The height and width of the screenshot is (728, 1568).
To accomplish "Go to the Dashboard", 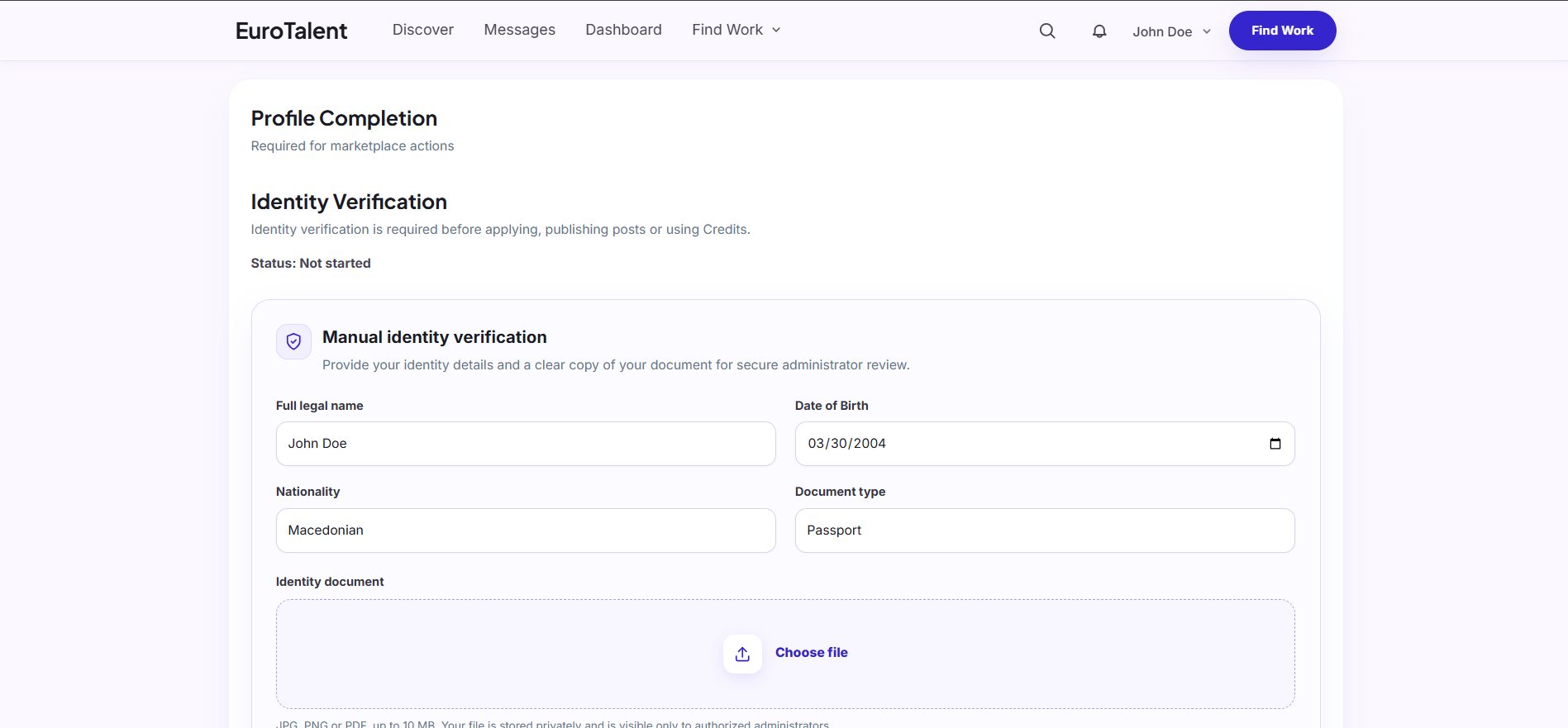I will click(x=624, y=30).
